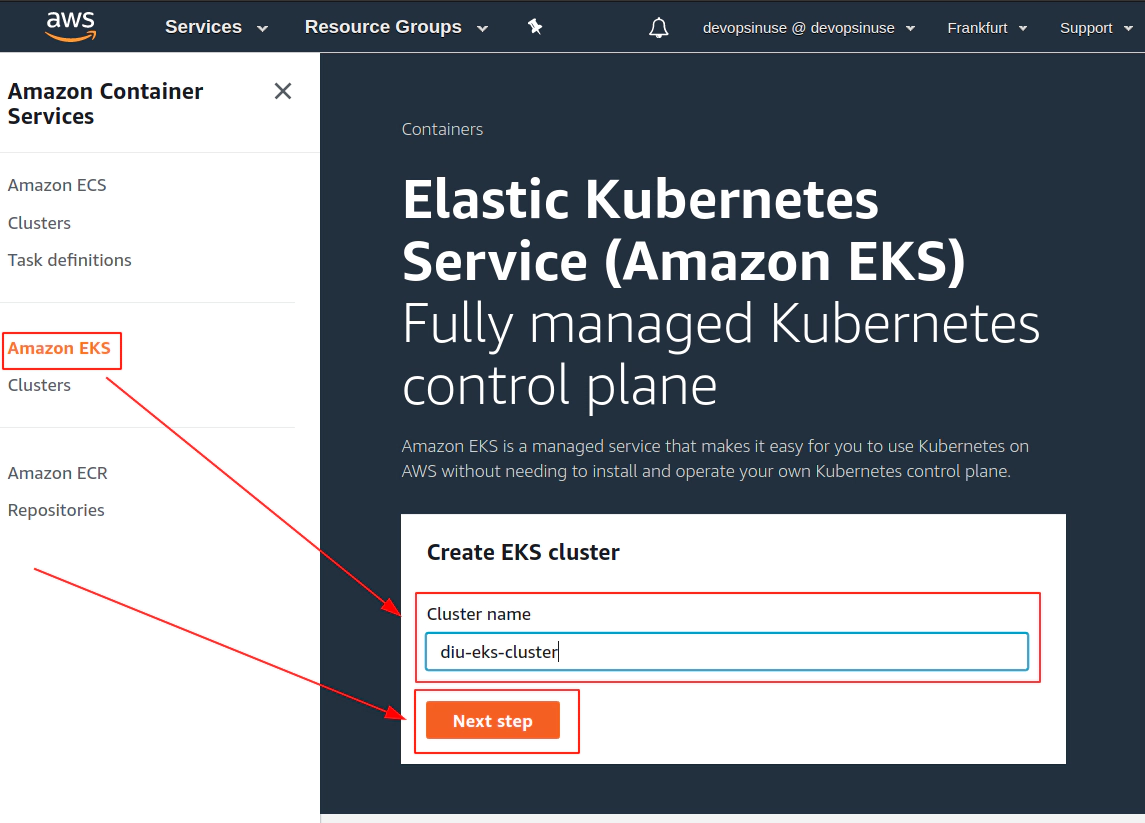
Task: Click the AWS logo home icon
Action: pyautogui.click(x=71, y=26)
